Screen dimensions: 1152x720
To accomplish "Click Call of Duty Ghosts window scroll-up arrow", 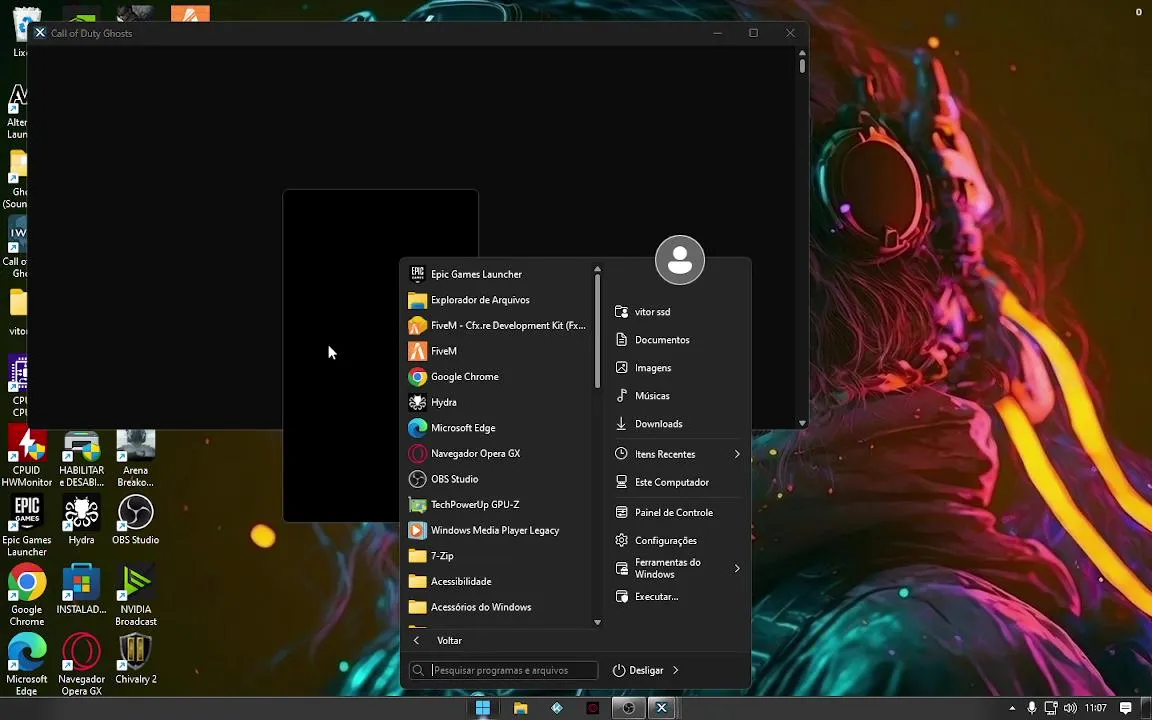I will click(x=802, y=53).
